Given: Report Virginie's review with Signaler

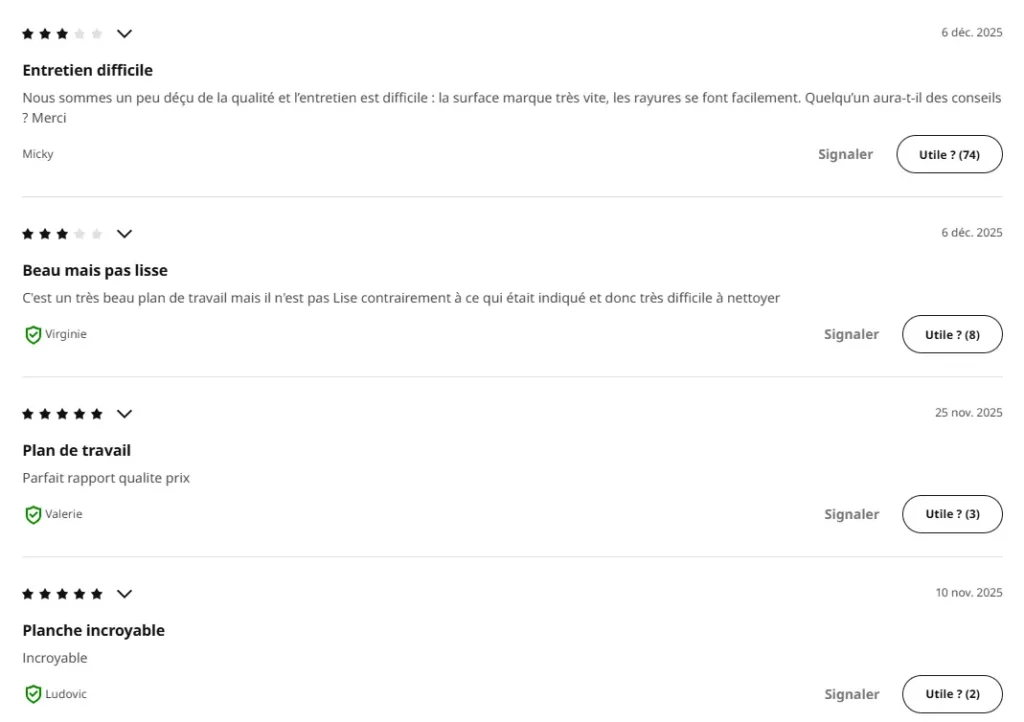Looking at the screenshot, I should click(x=851, y=335).
